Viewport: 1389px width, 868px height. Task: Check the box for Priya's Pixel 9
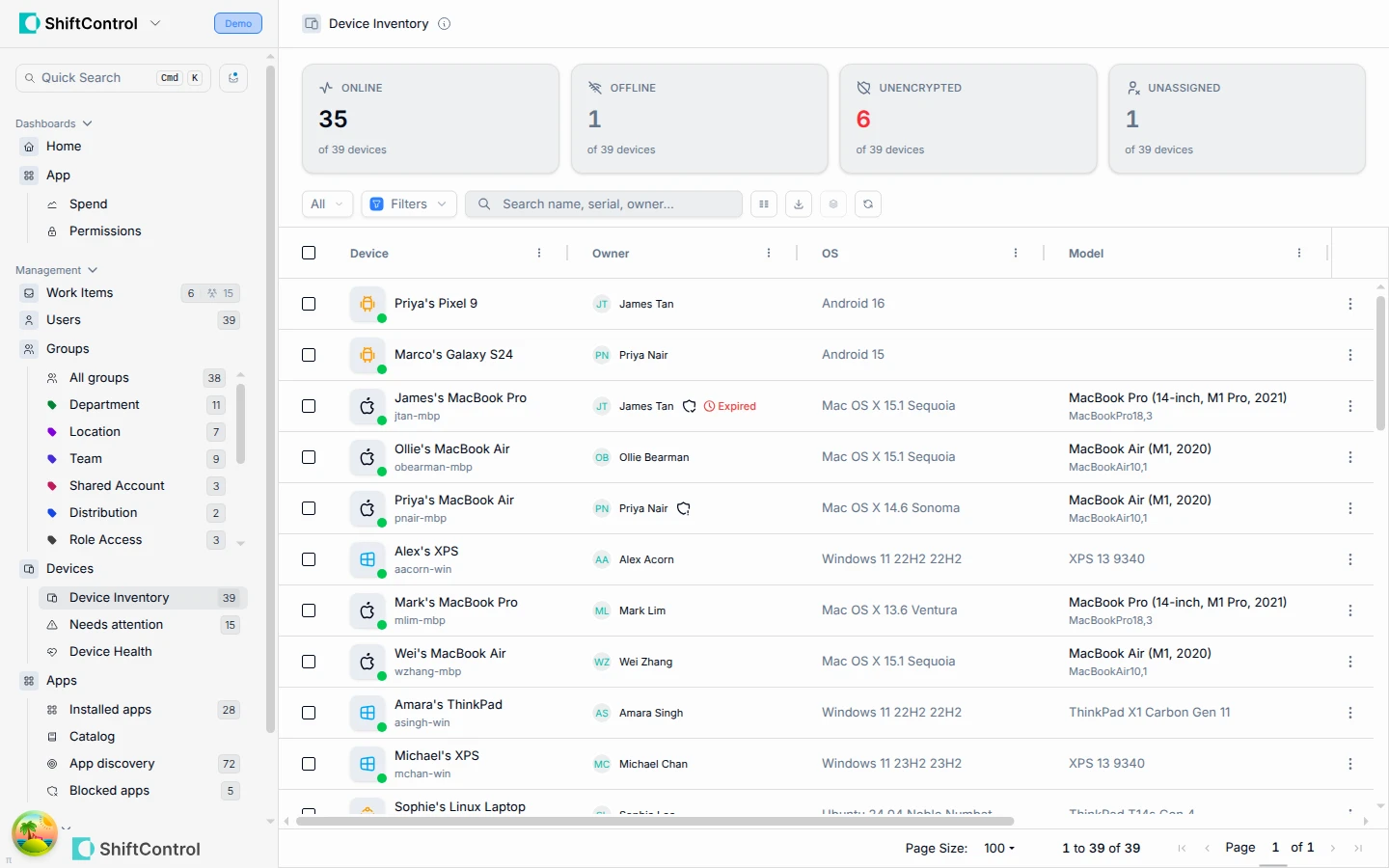pyautogui.click(x=309, y=304)
